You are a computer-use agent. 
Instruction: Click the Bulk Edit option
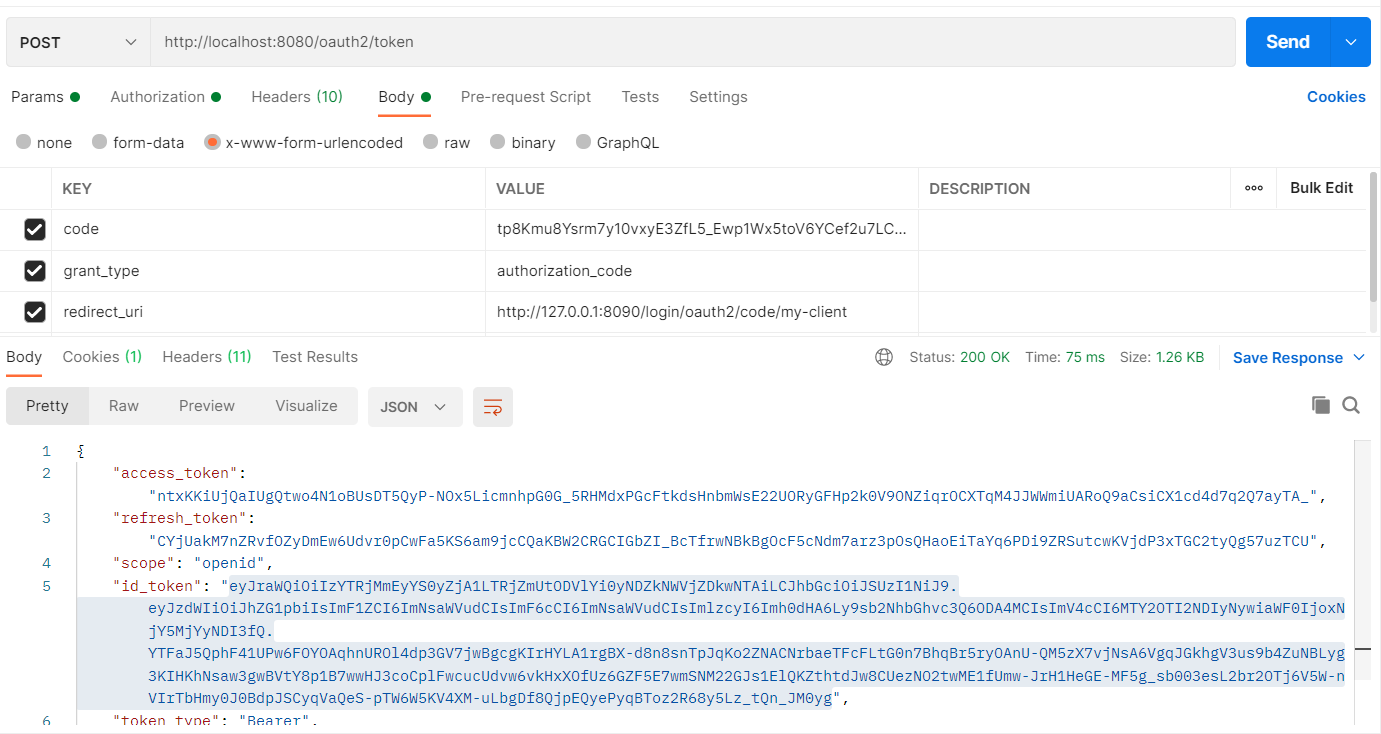(1322, 188)
